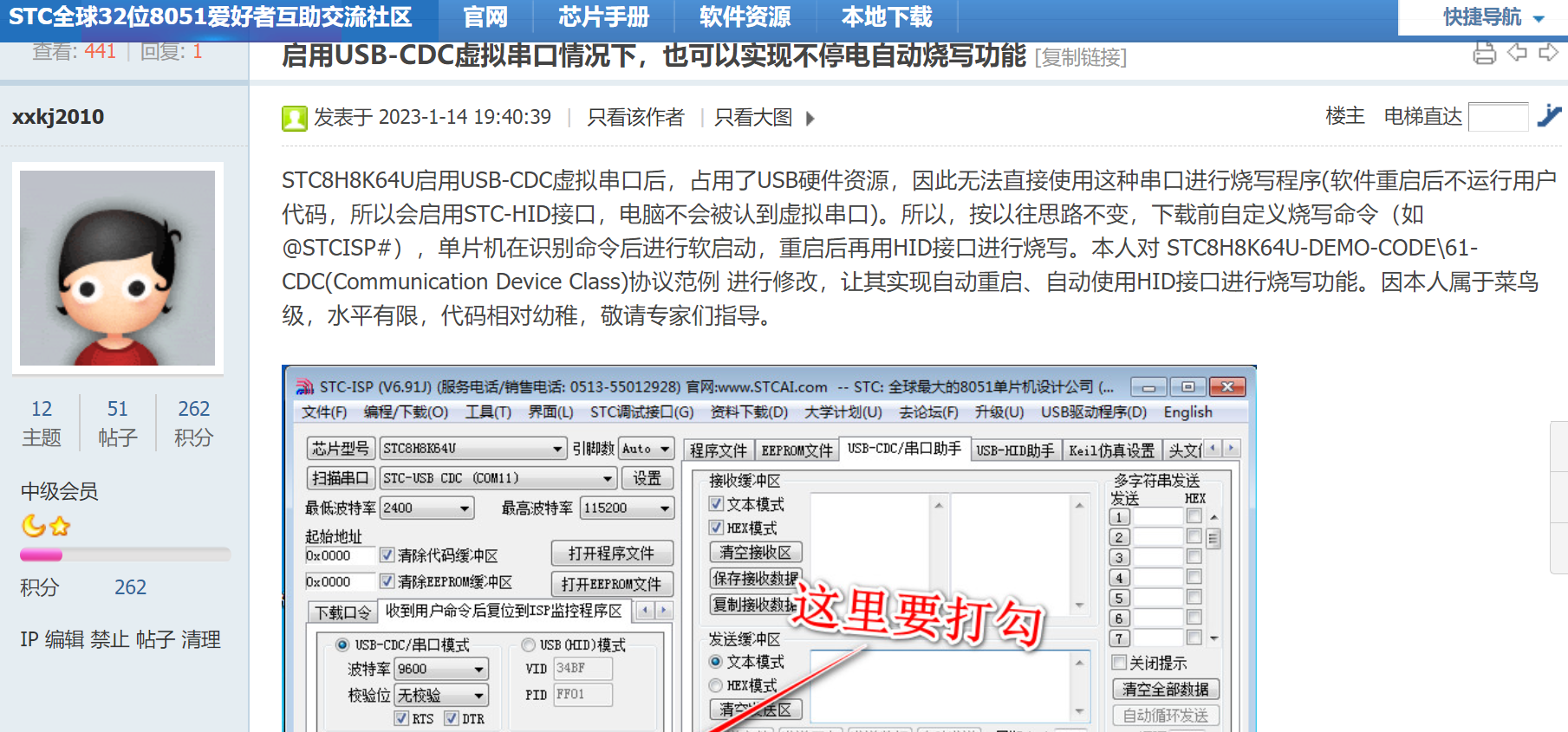Viewport: 1568px width, 732px height.
Task: Select the USB-CDC/串口模式 radio button
Action: click(342, 645)
